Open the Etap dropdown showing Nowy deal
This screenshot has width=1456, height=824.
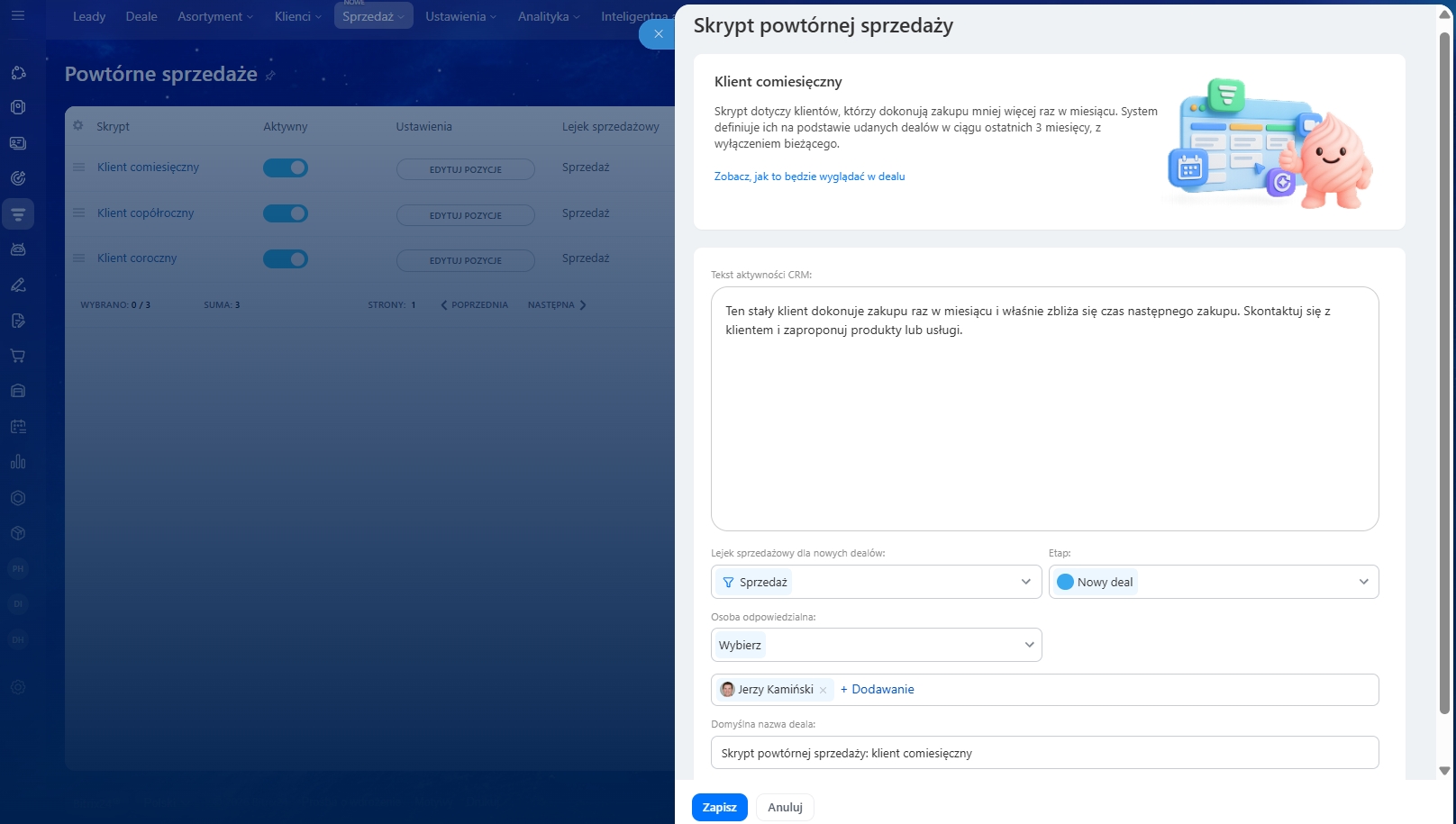pos(1213,582)
